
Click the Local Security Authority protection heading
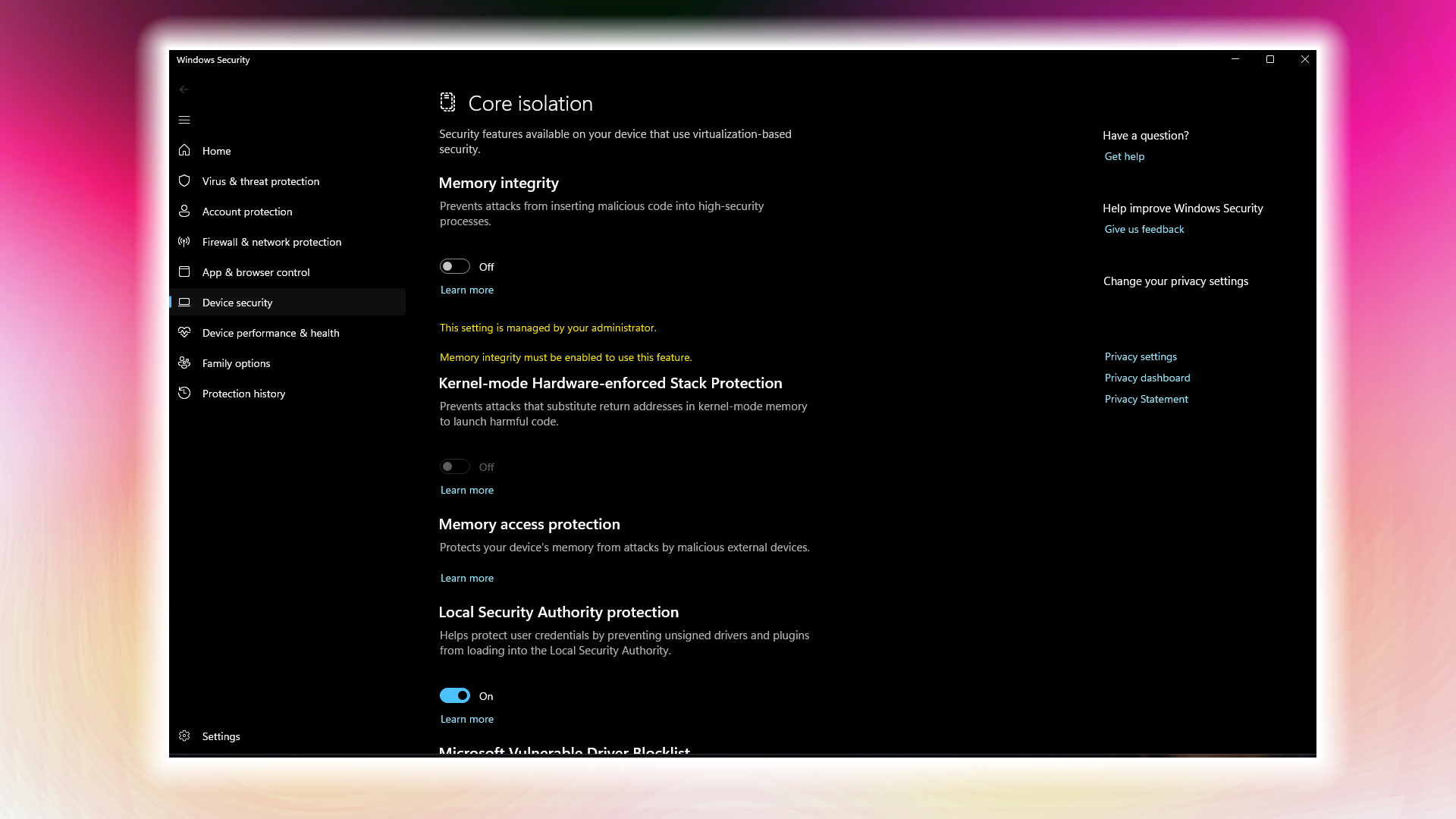click(559, 612)
